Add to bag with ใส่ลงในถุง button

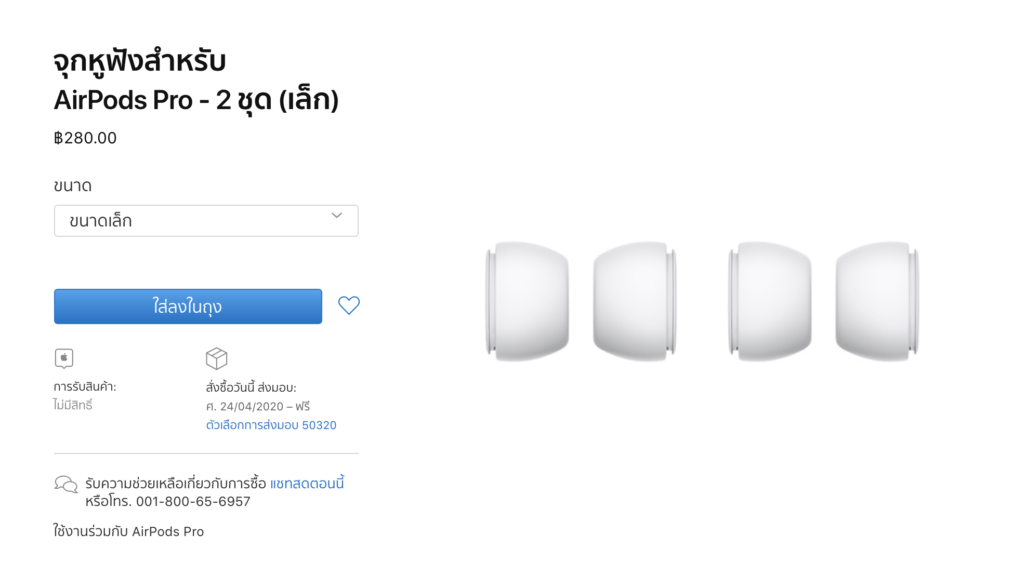[x=188, y=306]
